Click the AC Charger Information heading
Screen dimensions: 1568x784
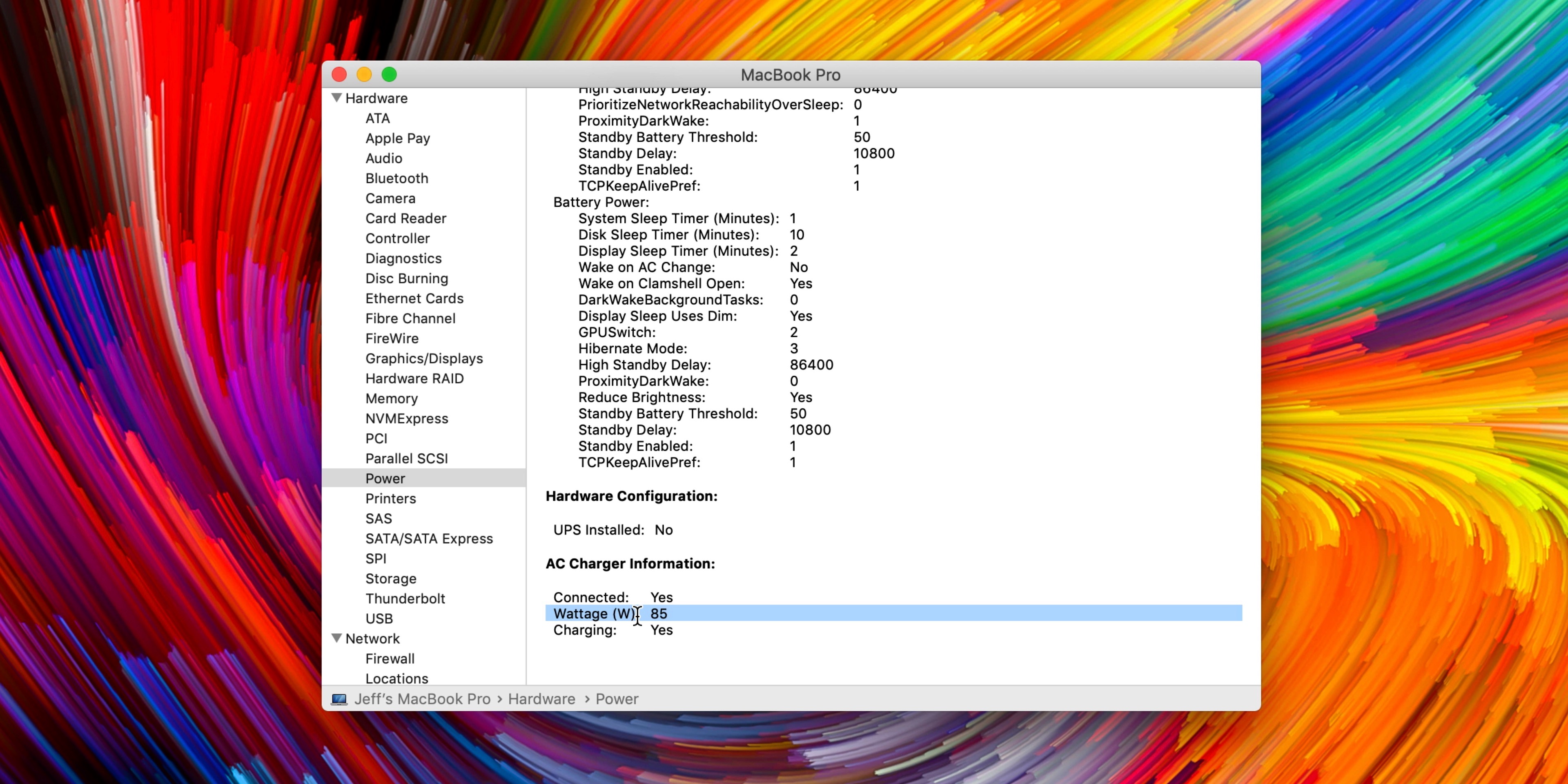pyautogui.click(x=630, y=563)
